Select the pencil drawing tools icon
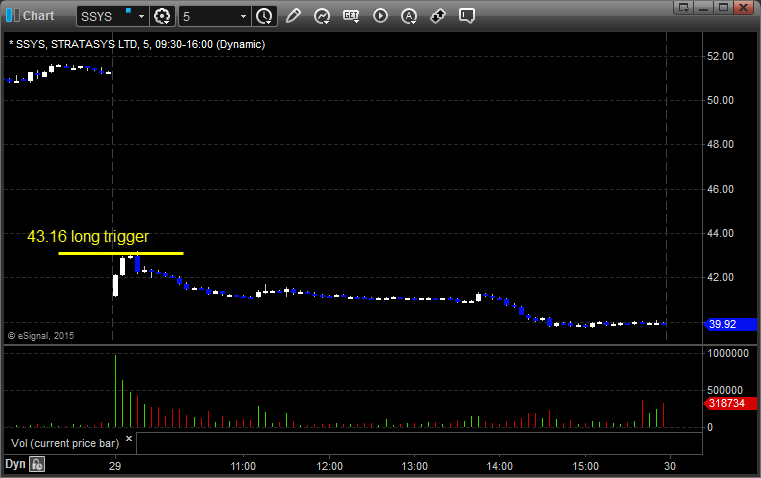 click(x=293, y=16)
